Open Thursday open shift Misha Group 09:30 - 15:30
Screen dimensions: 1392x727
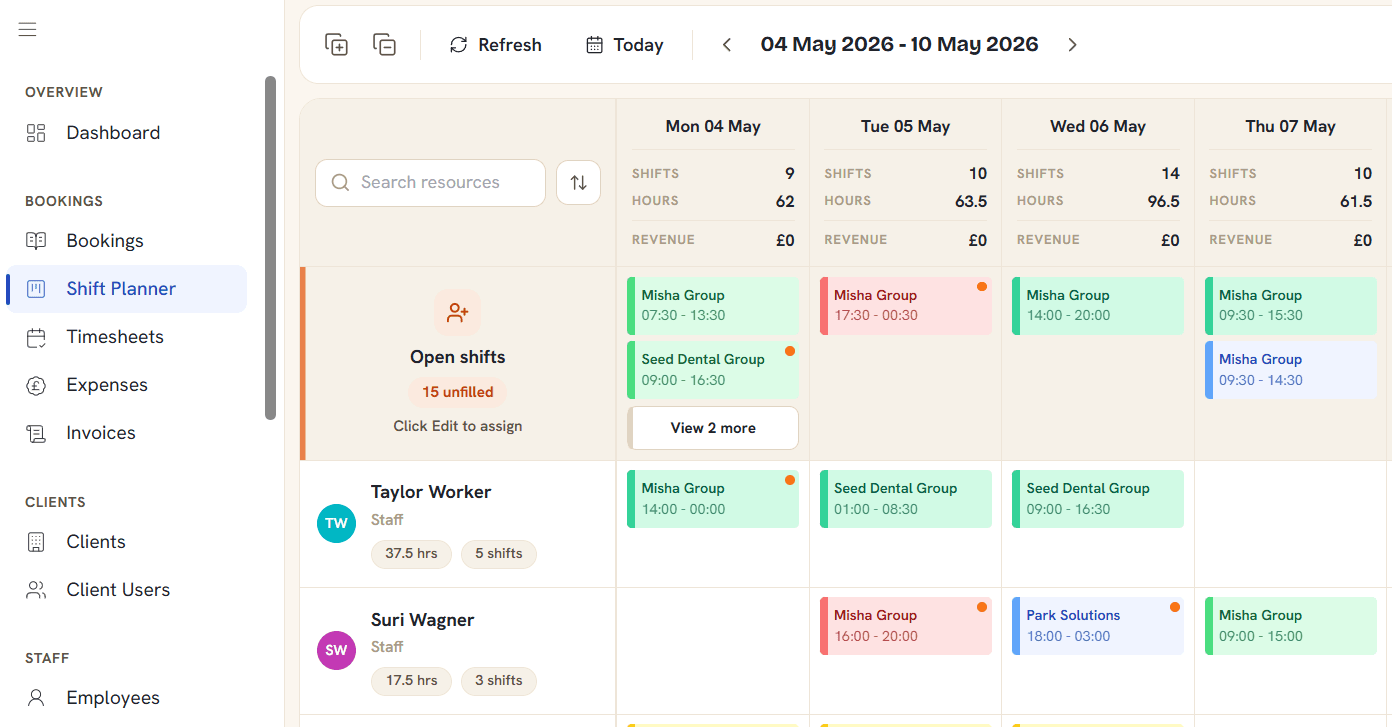[1291, 305]
